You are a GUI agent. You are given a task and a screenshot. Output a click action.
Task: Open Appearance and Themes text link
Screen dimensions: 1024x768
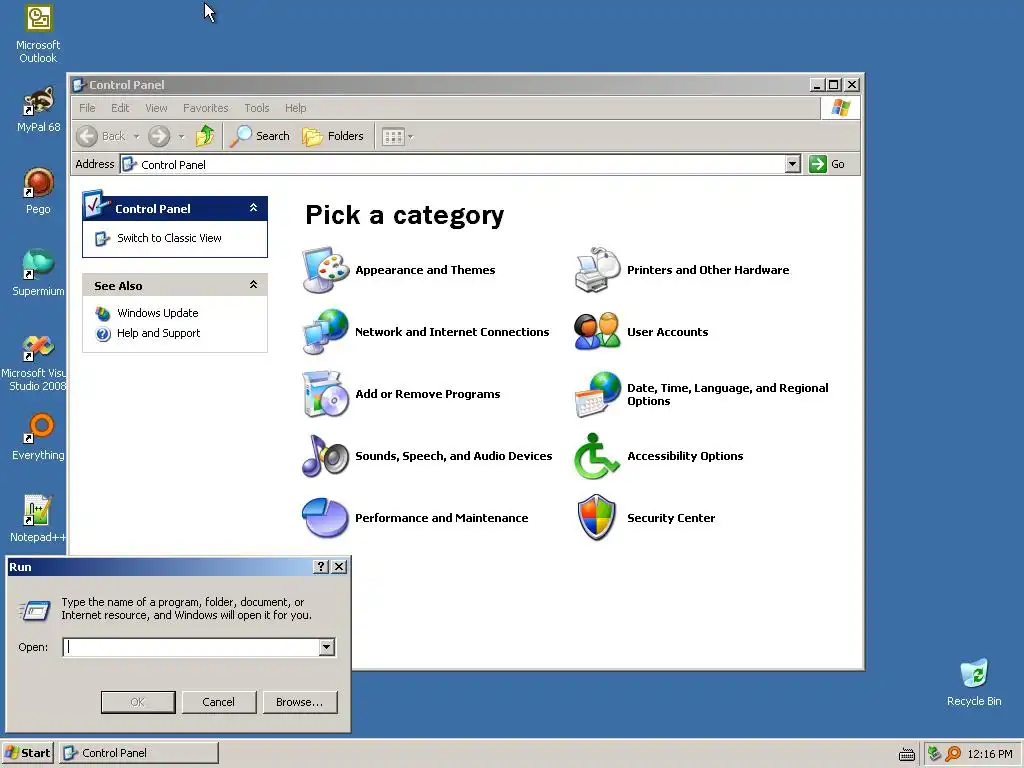[x=425, y=270]
